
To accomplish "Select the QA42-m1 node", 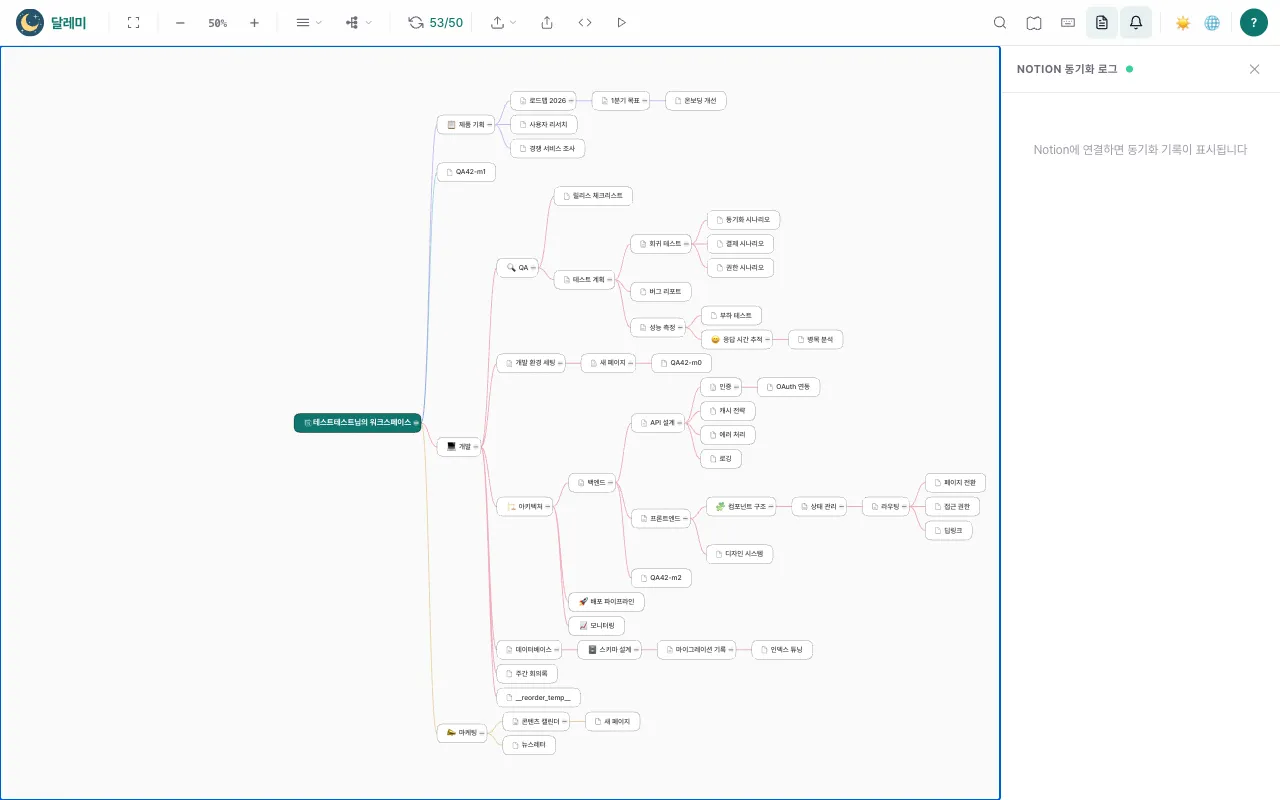I will coord(466,172).
